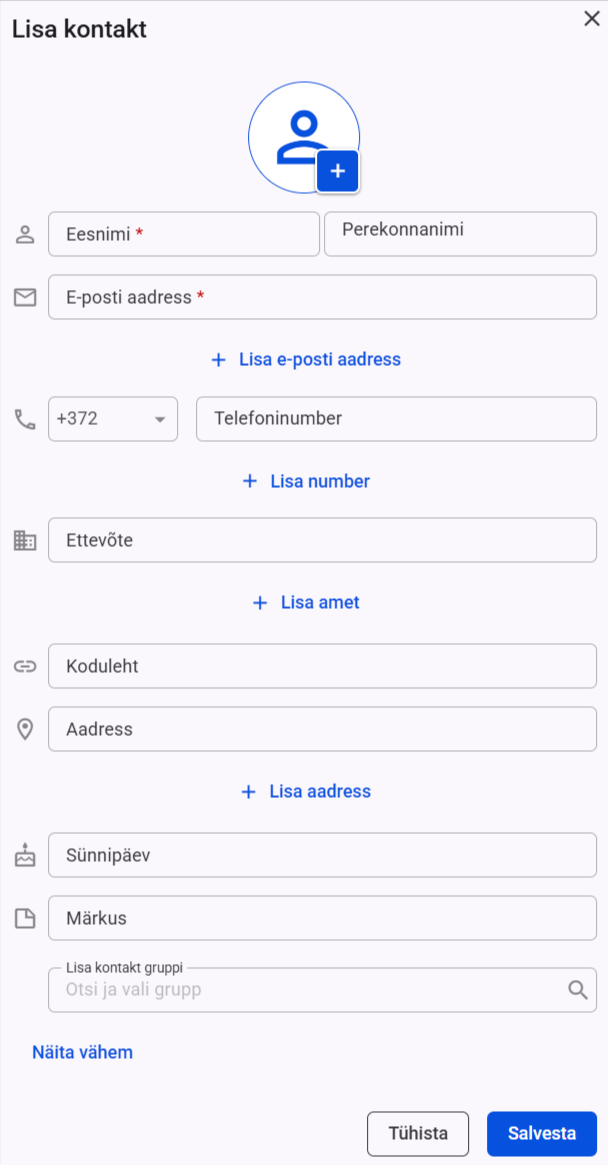Image resolution: width=608 pixels, height=1165 pixels.
Task: Click the company building icon
Action: (x=25, y=540)
